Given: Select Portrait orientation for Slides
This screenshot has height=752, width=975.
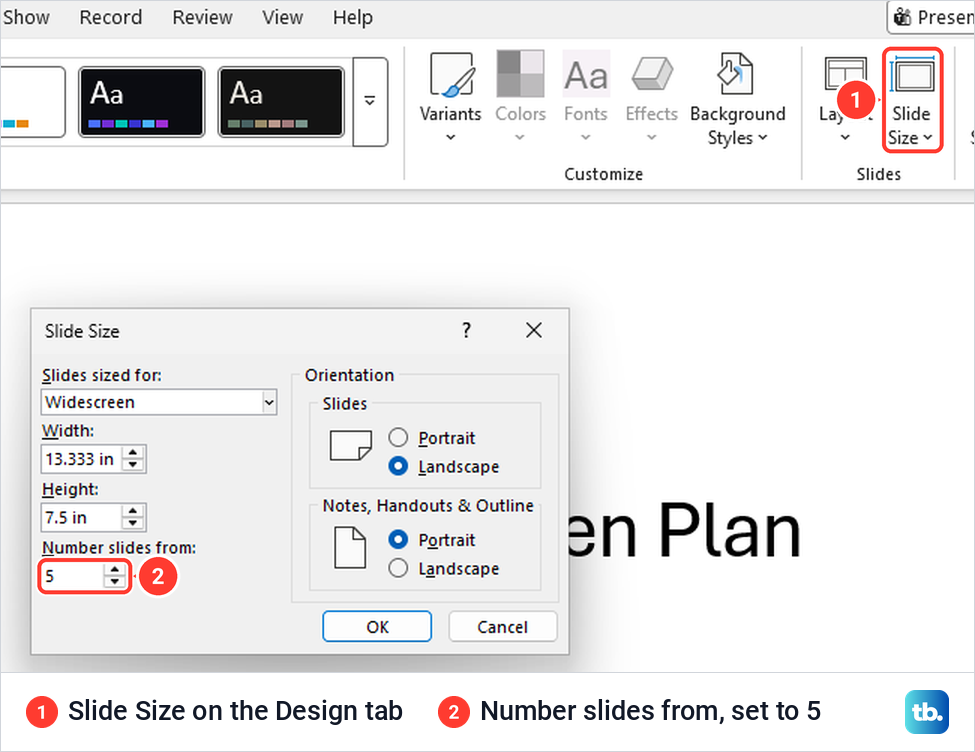Looking at the screenshot, I should click(x=398, y=437).
